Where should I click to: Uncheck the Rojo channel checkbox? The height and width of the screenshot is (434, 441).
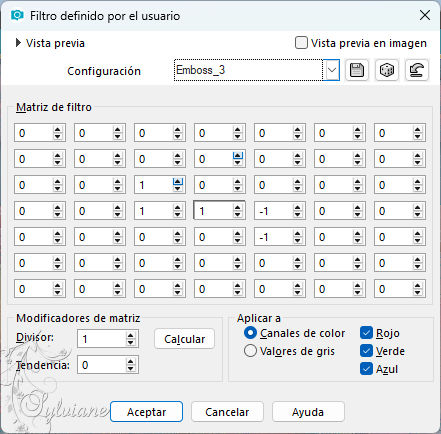click(366, 333)
